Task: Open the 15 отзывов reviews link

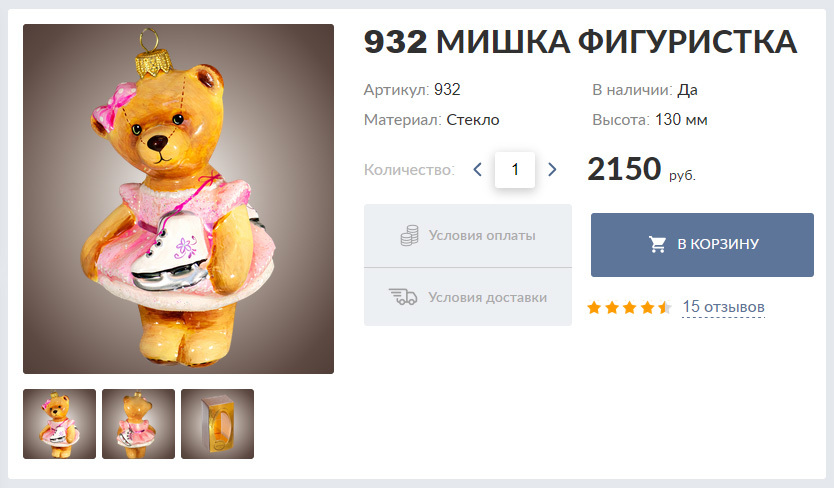Action: [x=723, y=307]
